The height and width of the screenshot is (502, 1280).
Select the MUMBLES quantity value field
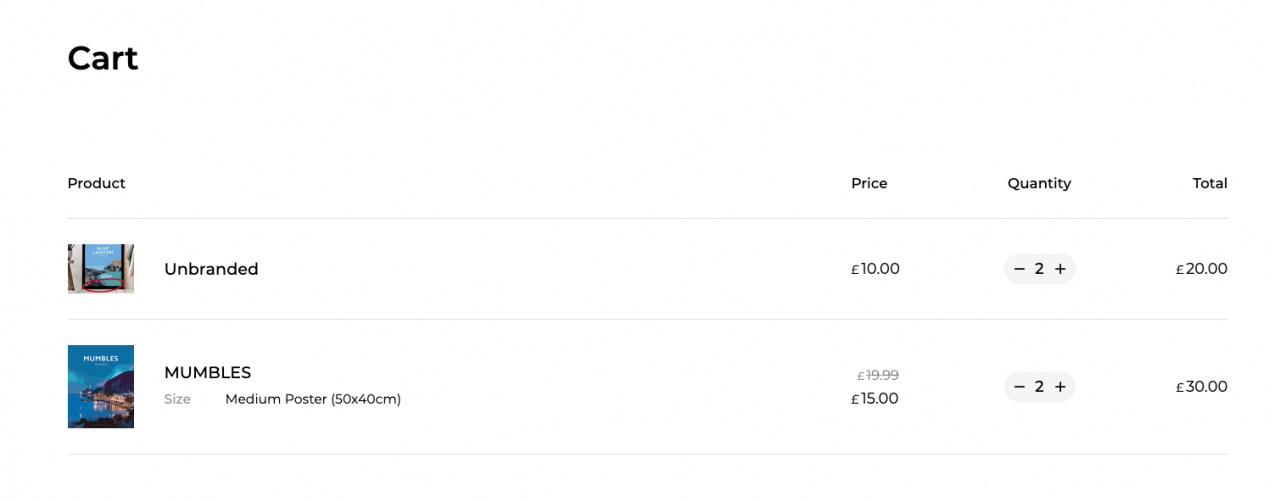(x=1039, y=387)
